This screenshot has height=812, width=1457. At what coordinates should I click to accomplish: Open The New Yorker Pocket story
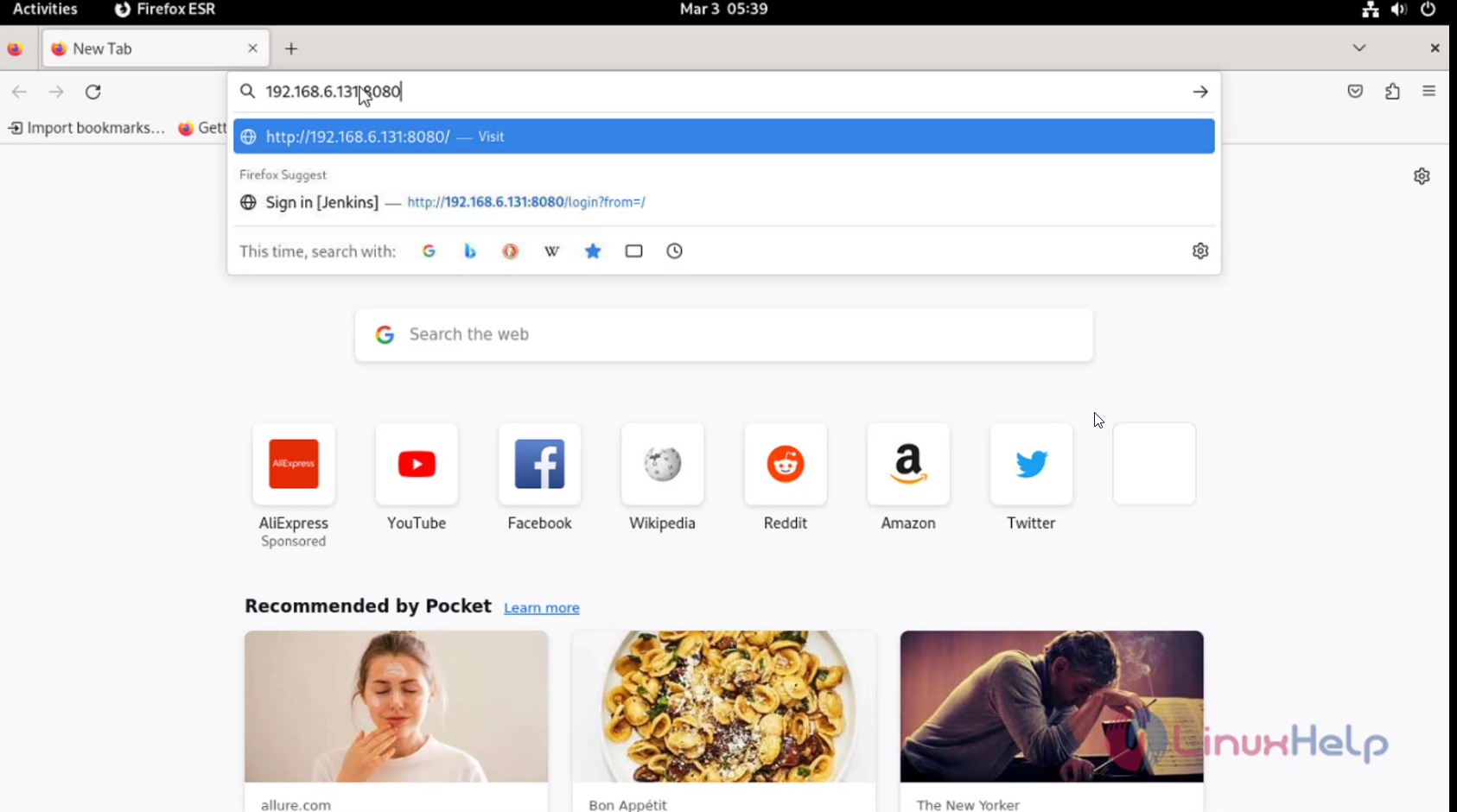coord(1052,721)
